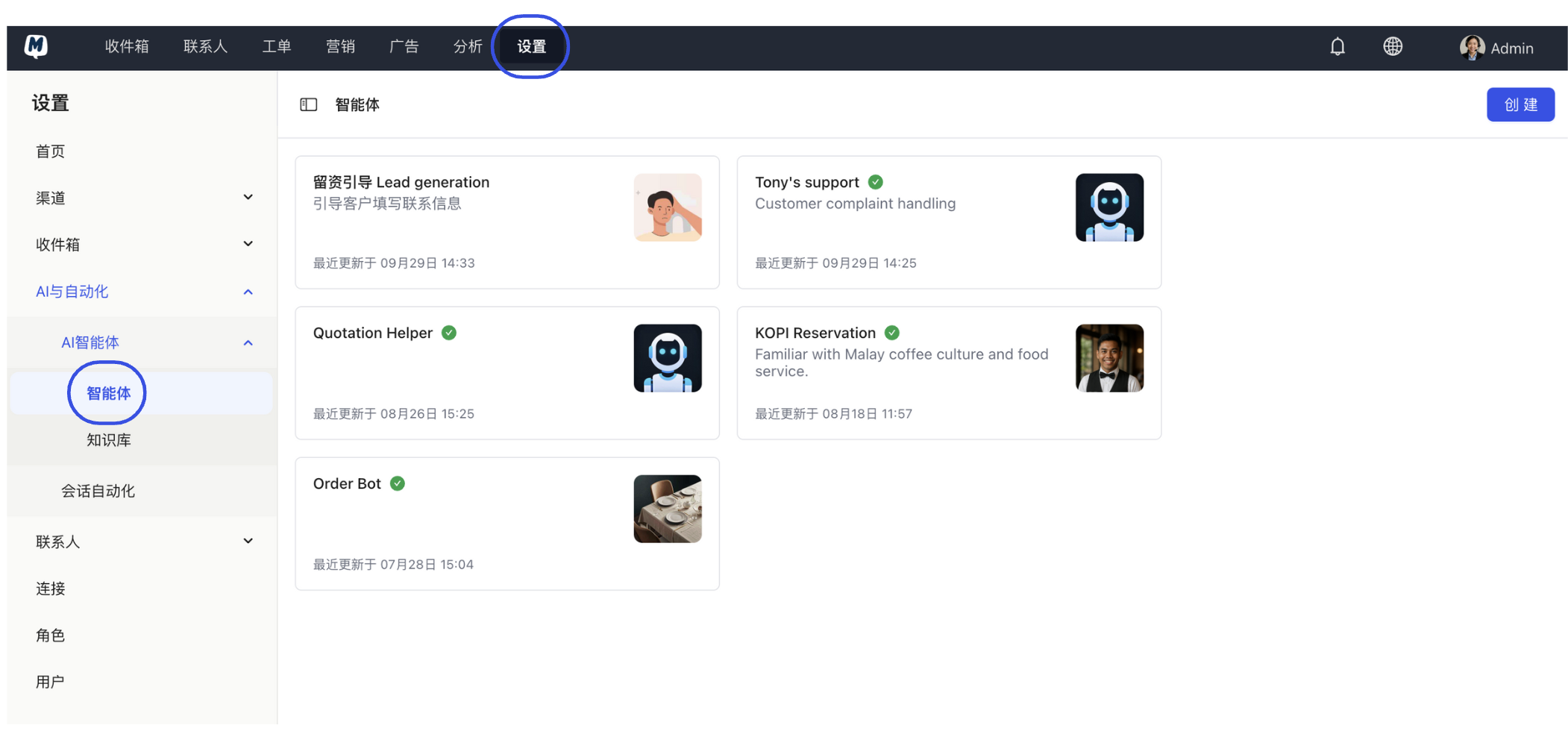This screenshot has height=734, width=1568.
Task: Collapse the AI与自动化 section
Action: tap(248, 292)
